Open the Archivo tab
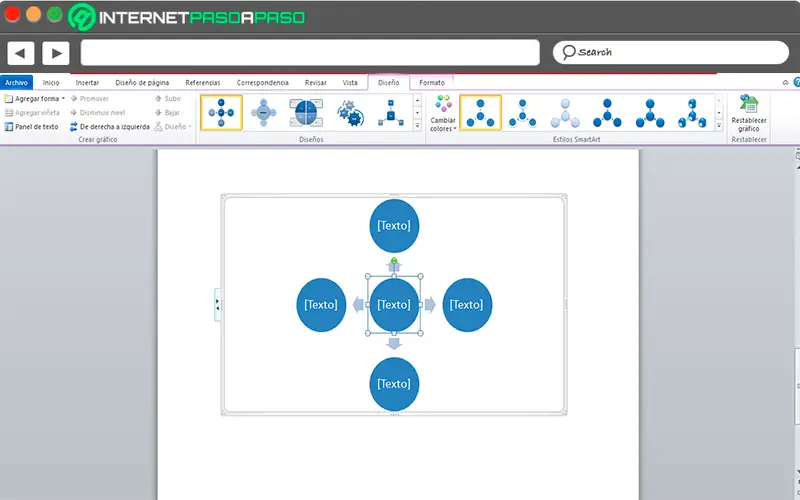The height and width of the screenshot is (500, 800). [16, 83]
